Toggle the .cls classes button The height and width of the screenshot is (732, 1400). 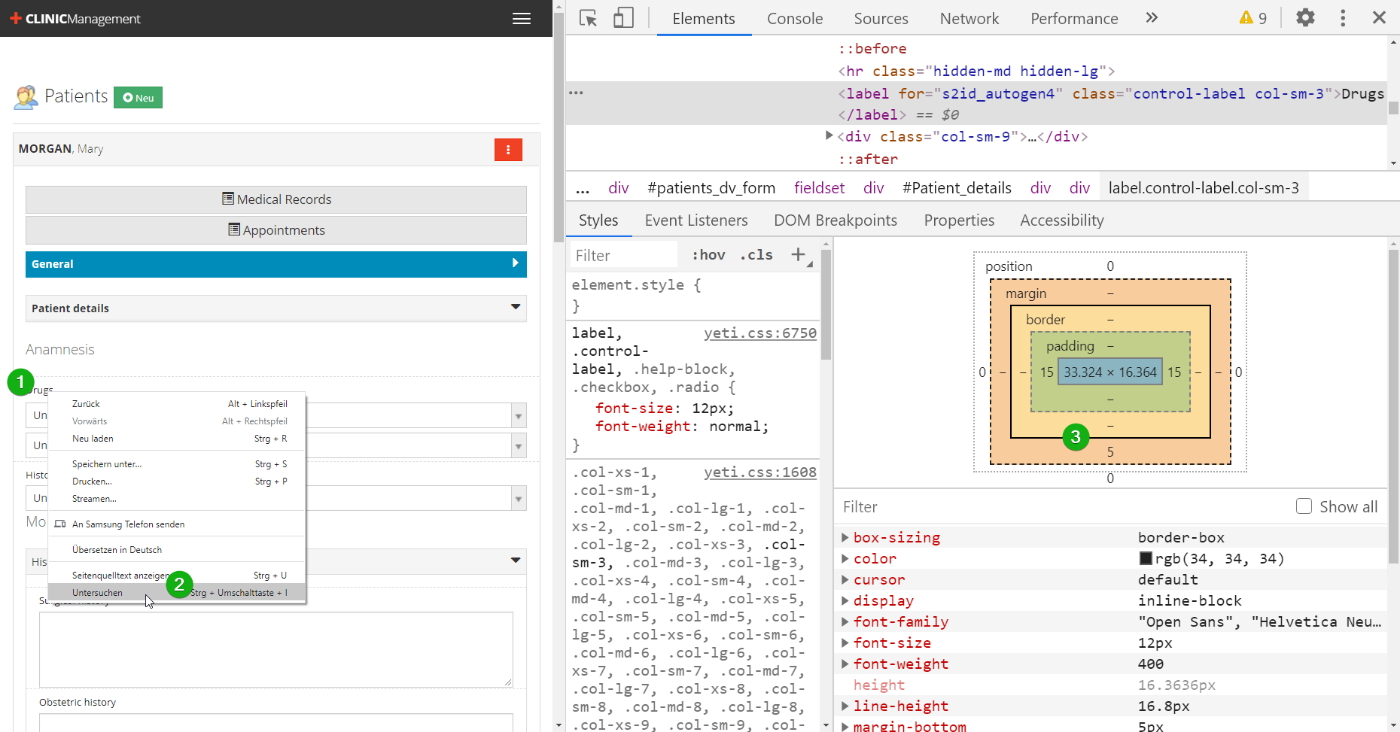pos(756,255)
